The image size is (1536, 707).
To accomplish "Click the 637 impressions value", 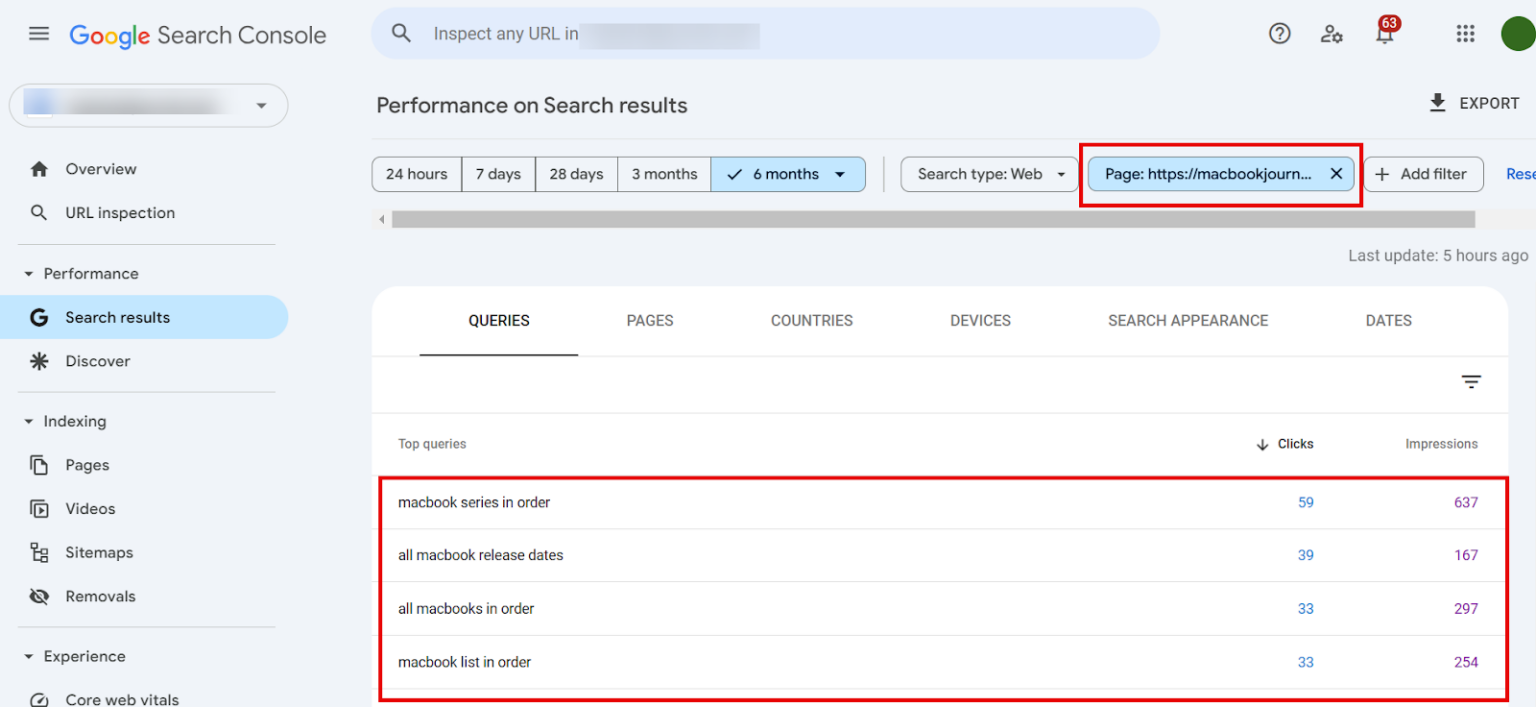I will [1466, 503].
